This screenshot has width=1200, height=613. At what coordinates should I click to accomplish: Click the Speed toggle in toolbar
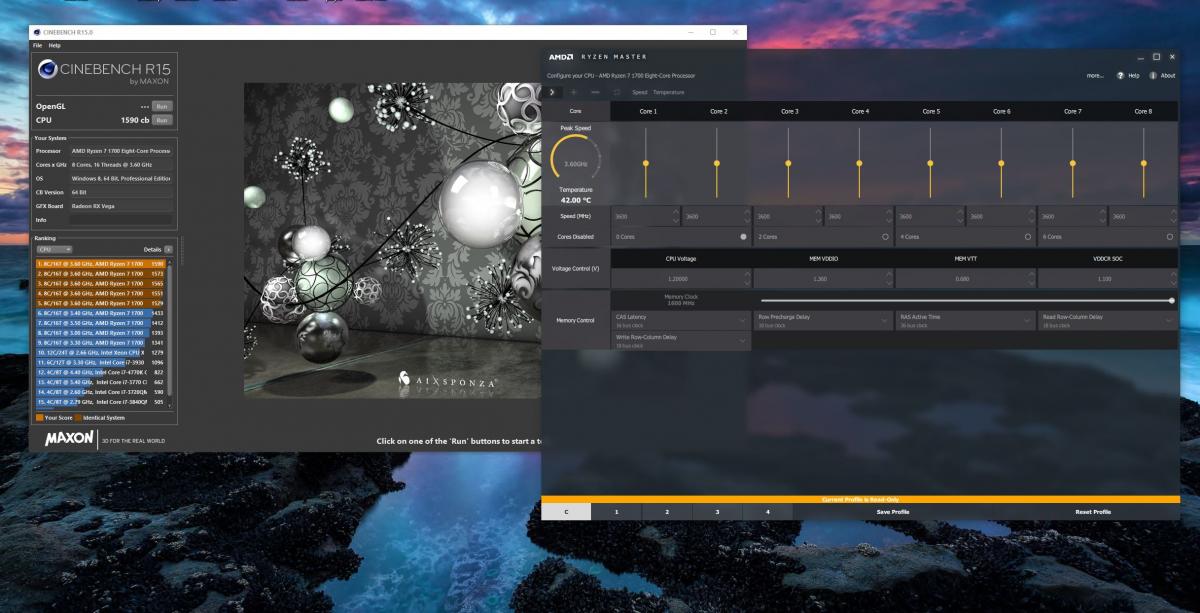point(640,92)
